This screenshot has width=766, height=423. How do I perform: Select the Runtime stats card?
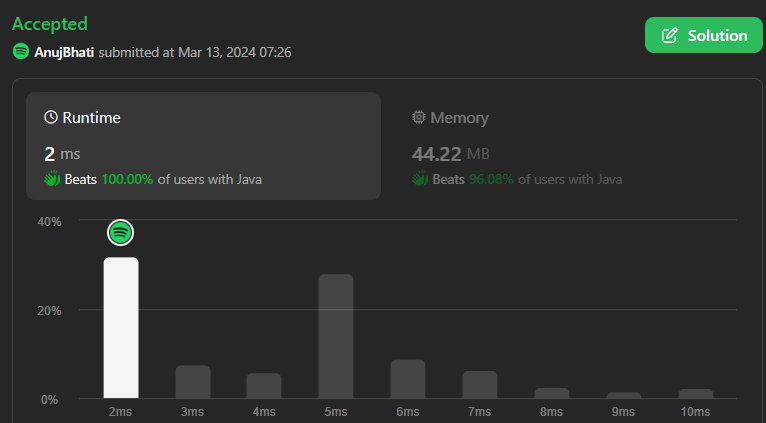click(x=203, y=146)
